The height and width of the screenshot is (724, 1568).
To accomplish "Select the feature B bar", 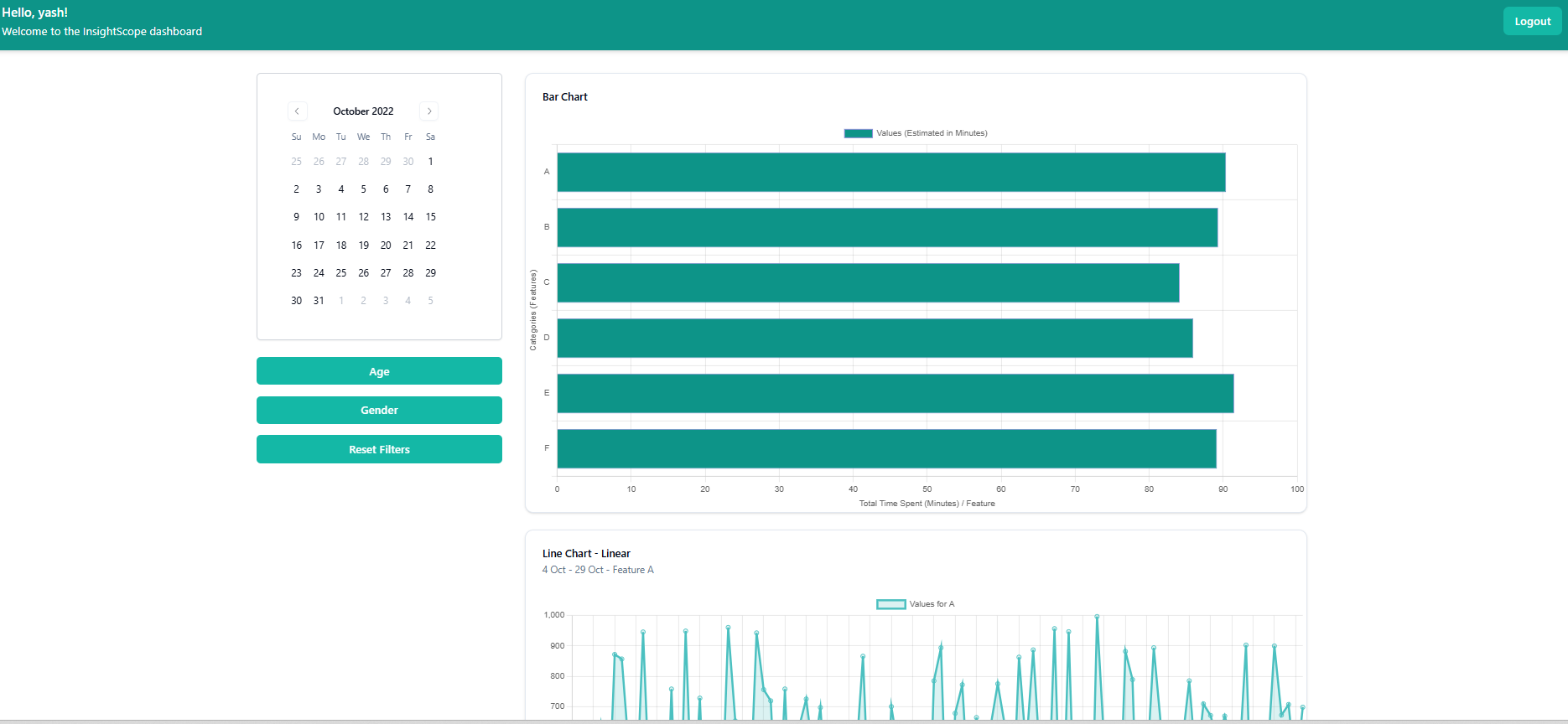I will pos(887,227).
